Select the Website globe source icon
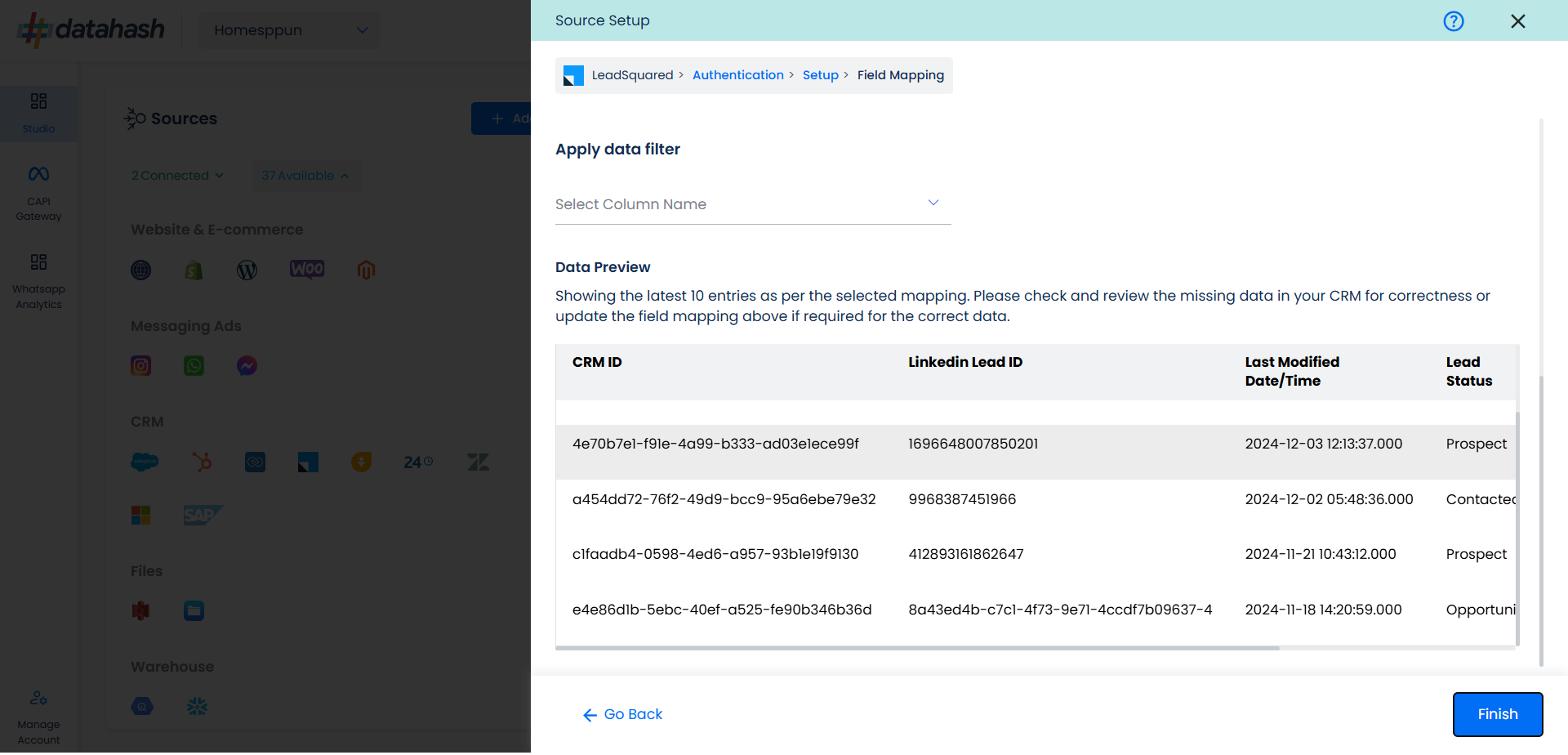Image resolution: width=1568 pixels, height=755 pixels. [x=141, y=270]
